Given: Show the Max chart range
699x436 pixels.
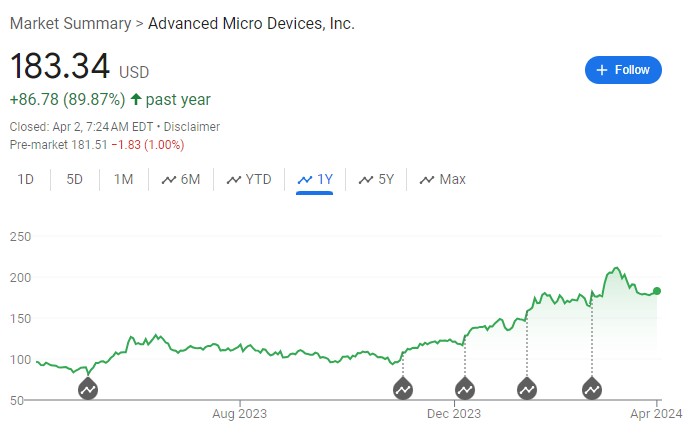Looking at the screenshot, I should (442, 180).
